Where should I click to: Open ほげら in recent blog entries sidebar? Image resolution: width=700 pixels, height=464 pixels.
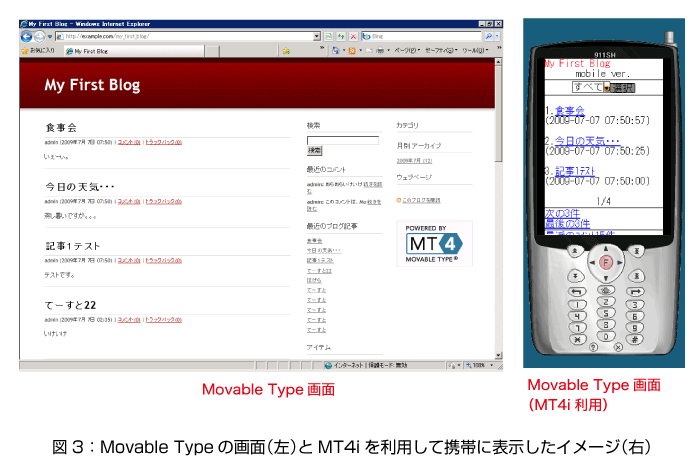coord(314,280)
